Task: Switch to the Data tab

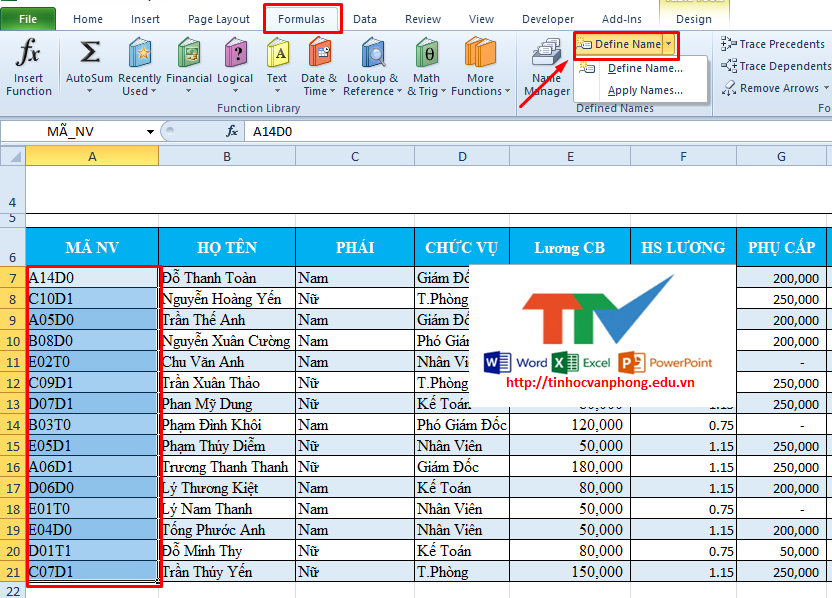Action: [365, 19]
